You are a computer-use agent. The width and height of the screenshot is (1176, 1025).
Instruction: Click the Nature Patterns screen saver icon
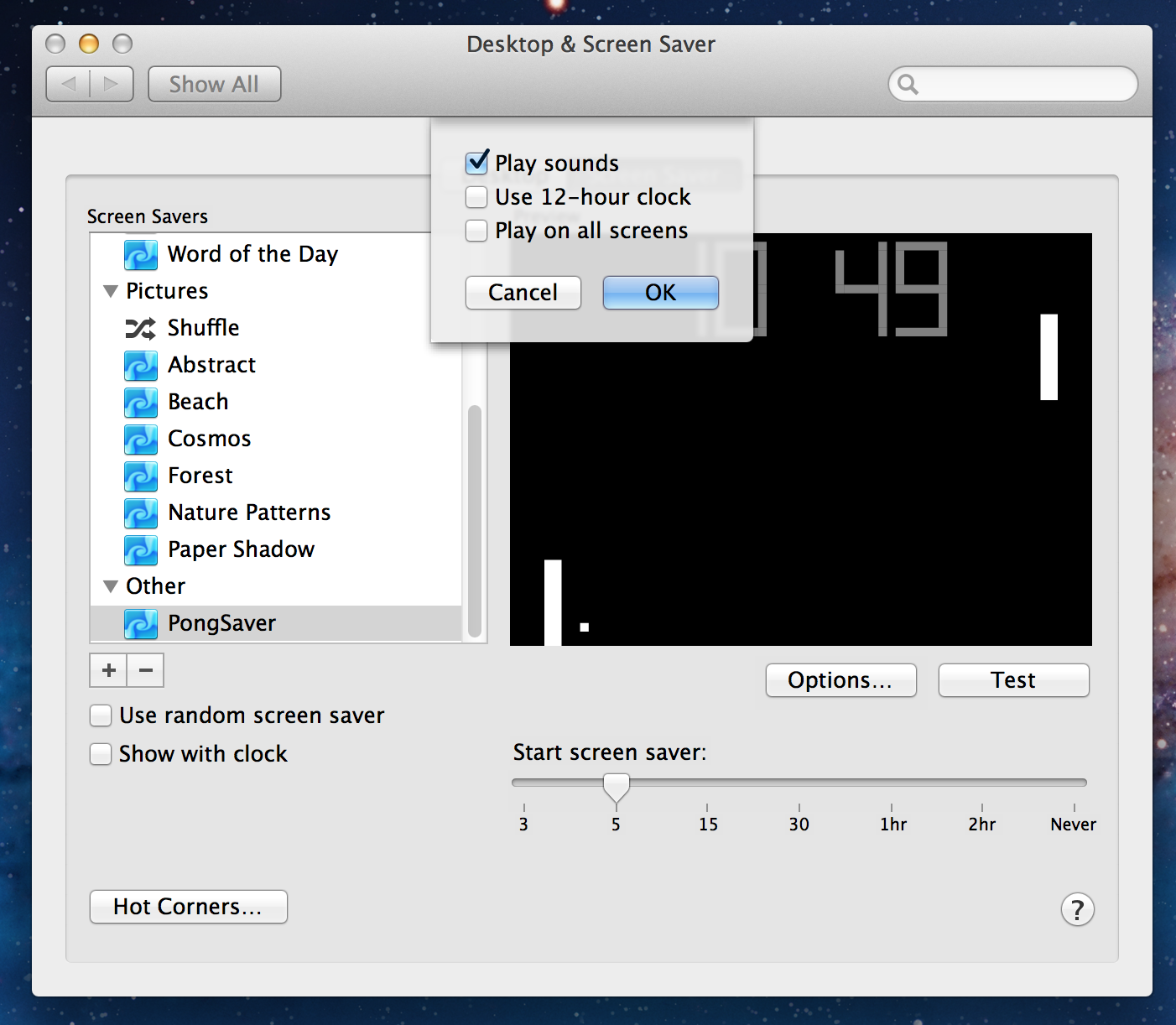coord(141,512)
